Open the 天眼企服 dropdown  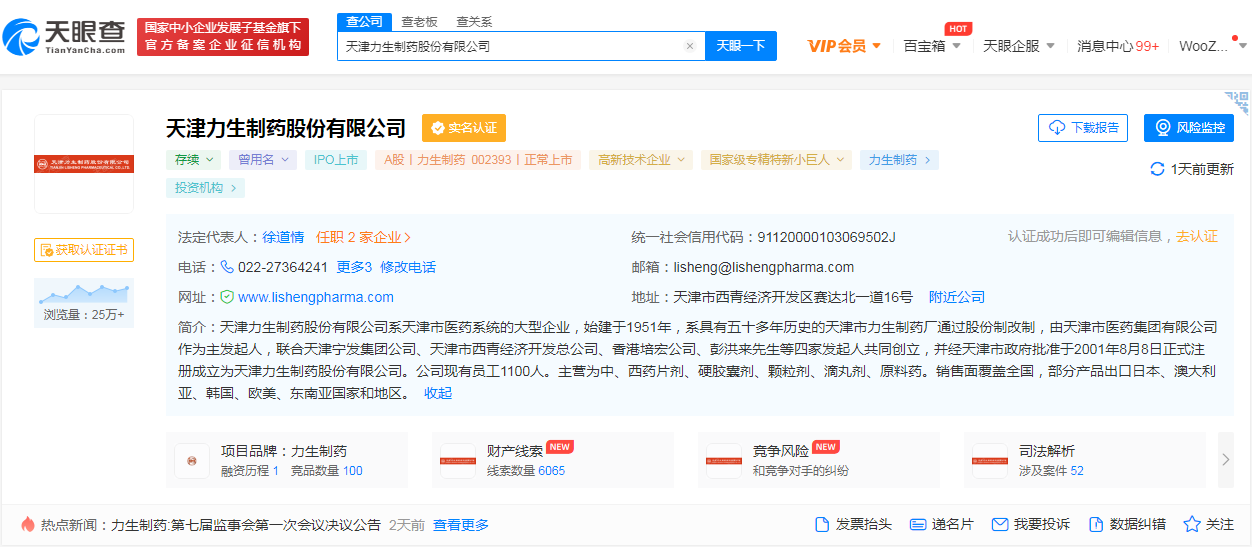[1019, 46]
